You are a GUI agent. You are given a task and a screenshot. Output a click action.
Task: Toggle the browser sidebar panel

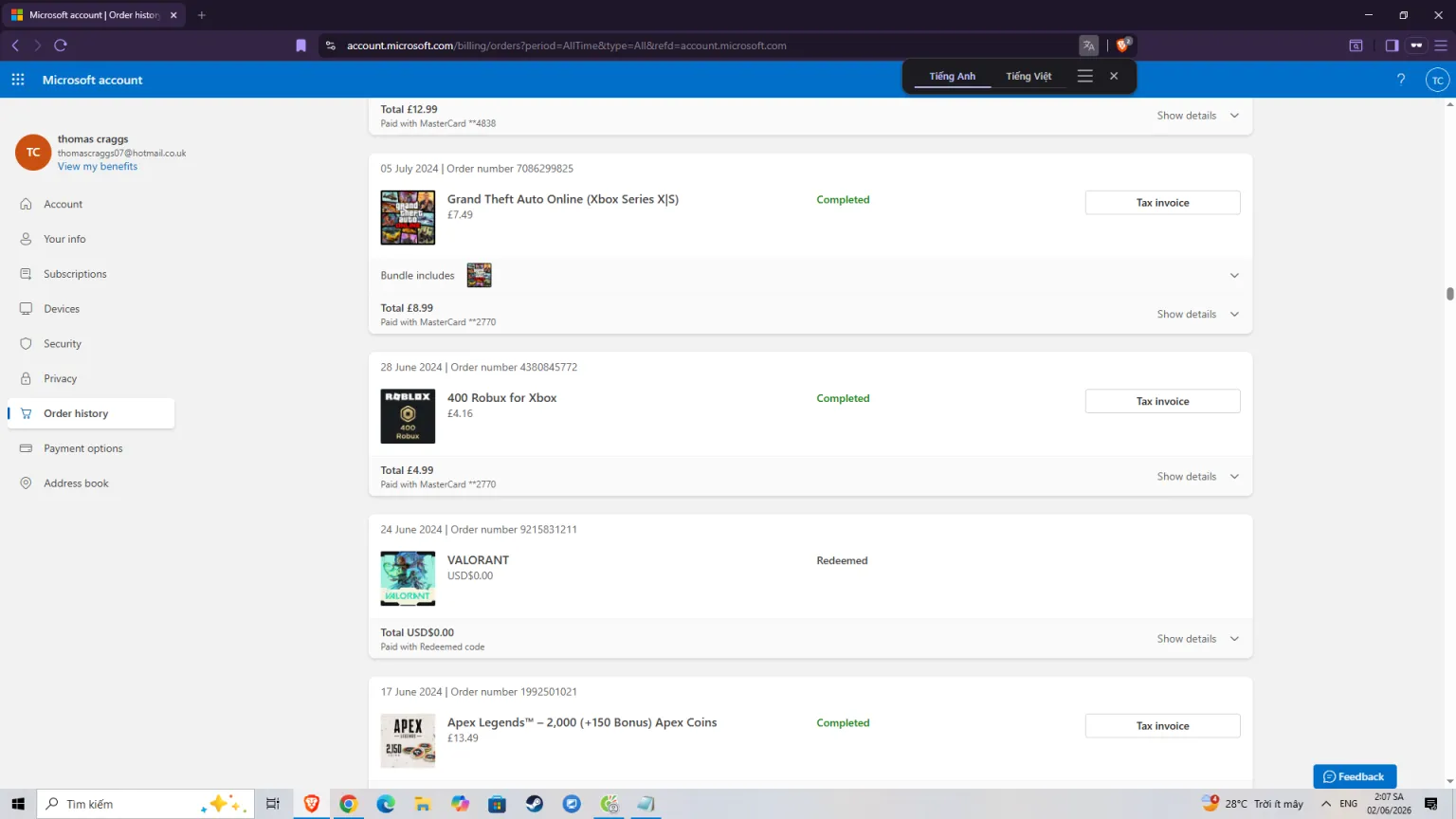[x=1392, y=45]
